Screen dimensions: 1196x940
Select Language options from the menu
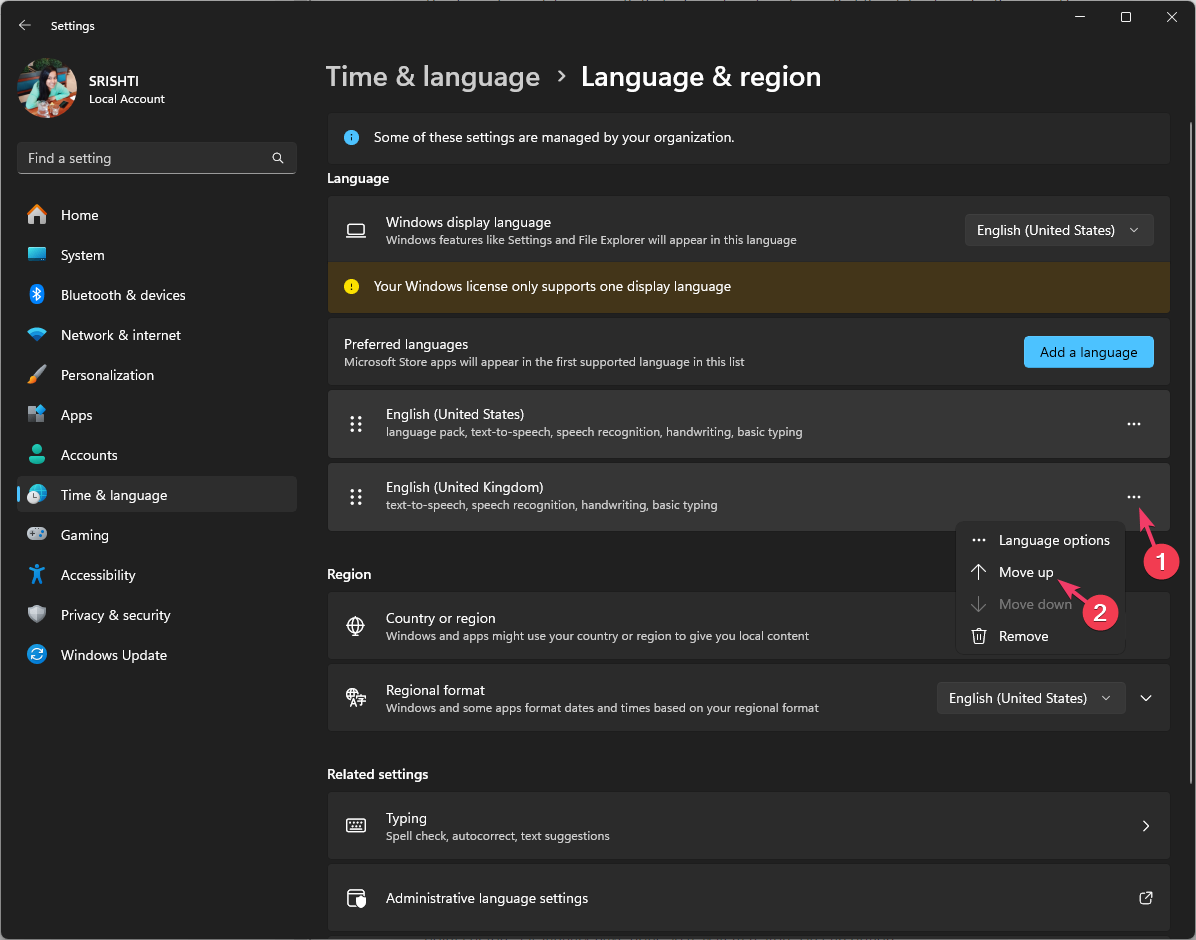pos(1053,540)
